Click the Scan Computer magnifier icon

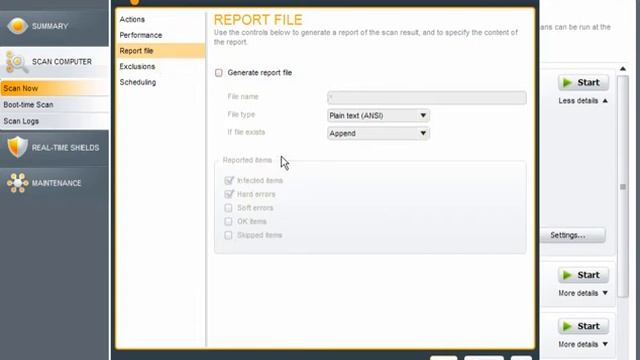[16, 62]
